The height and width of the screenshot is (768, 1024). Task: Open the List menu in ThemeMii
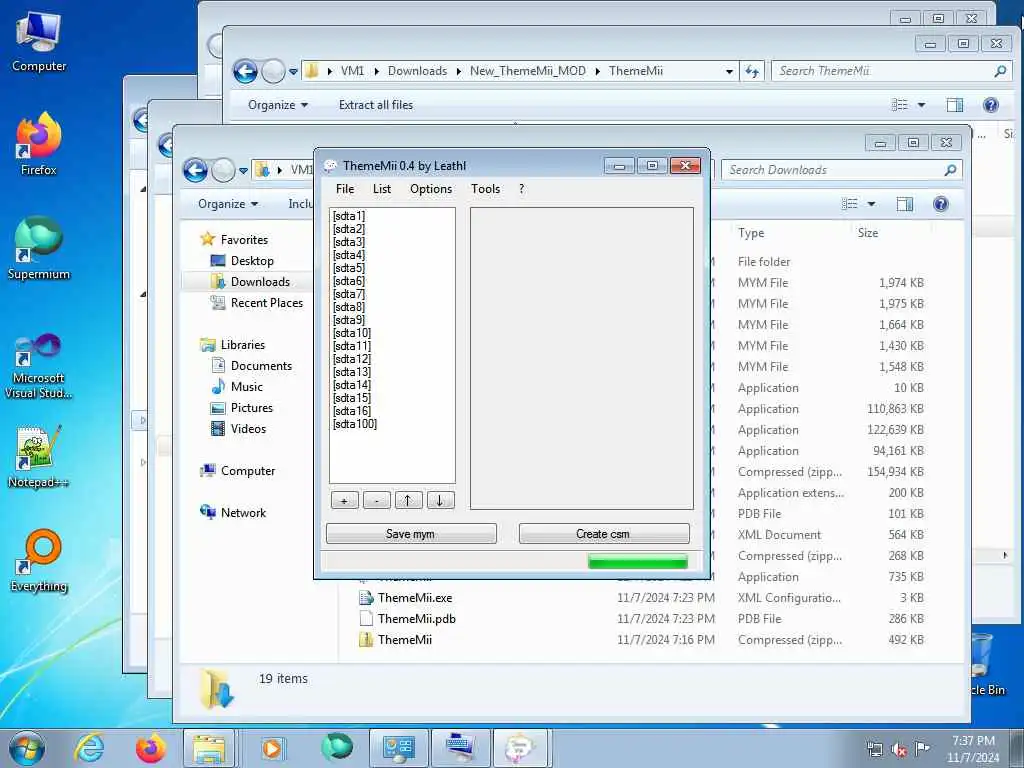(x=381, y=189)
